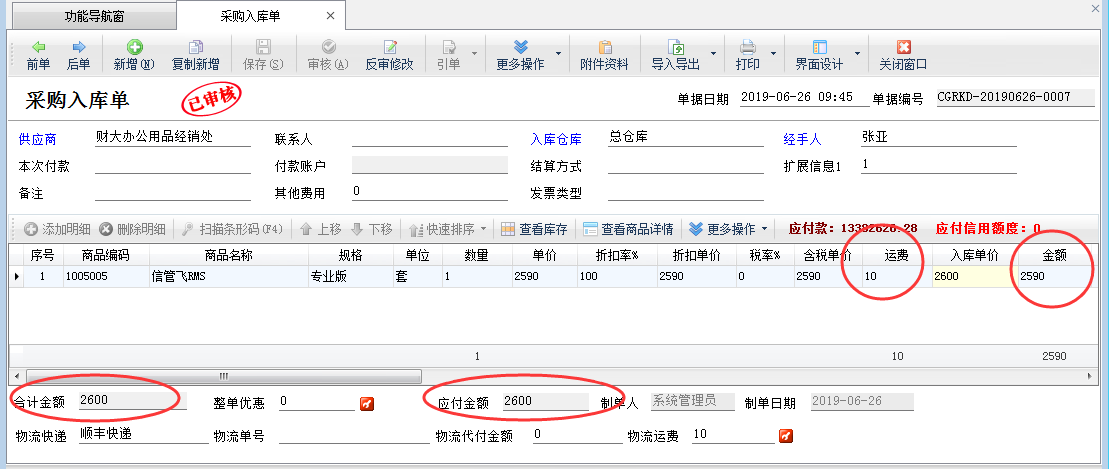Click 复制新增 copy-new icon
1109x469 pixels.
point(195,54)
